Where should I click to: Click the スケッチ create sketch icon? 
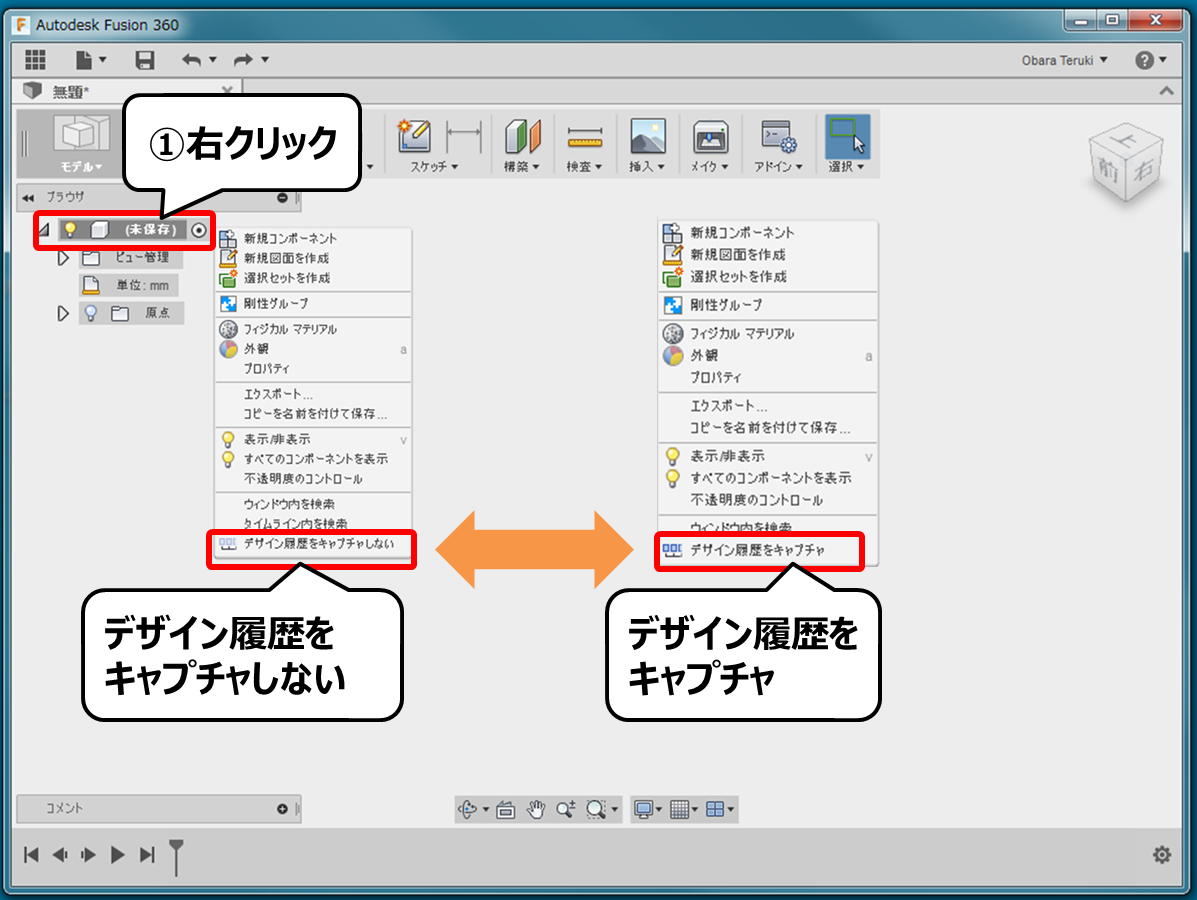pos(415,136)
